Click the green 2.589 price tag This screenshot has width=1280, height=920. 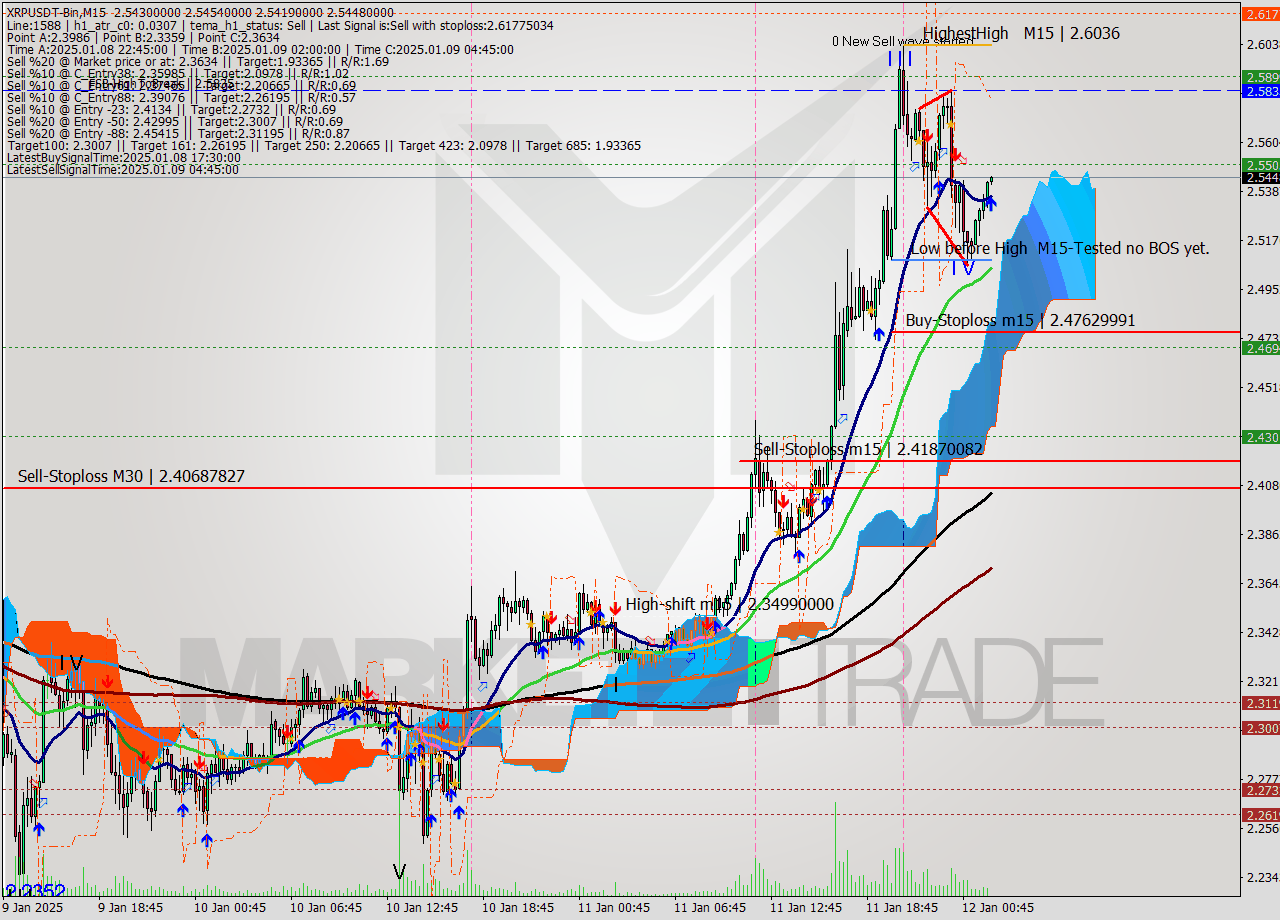point(1260,77)
